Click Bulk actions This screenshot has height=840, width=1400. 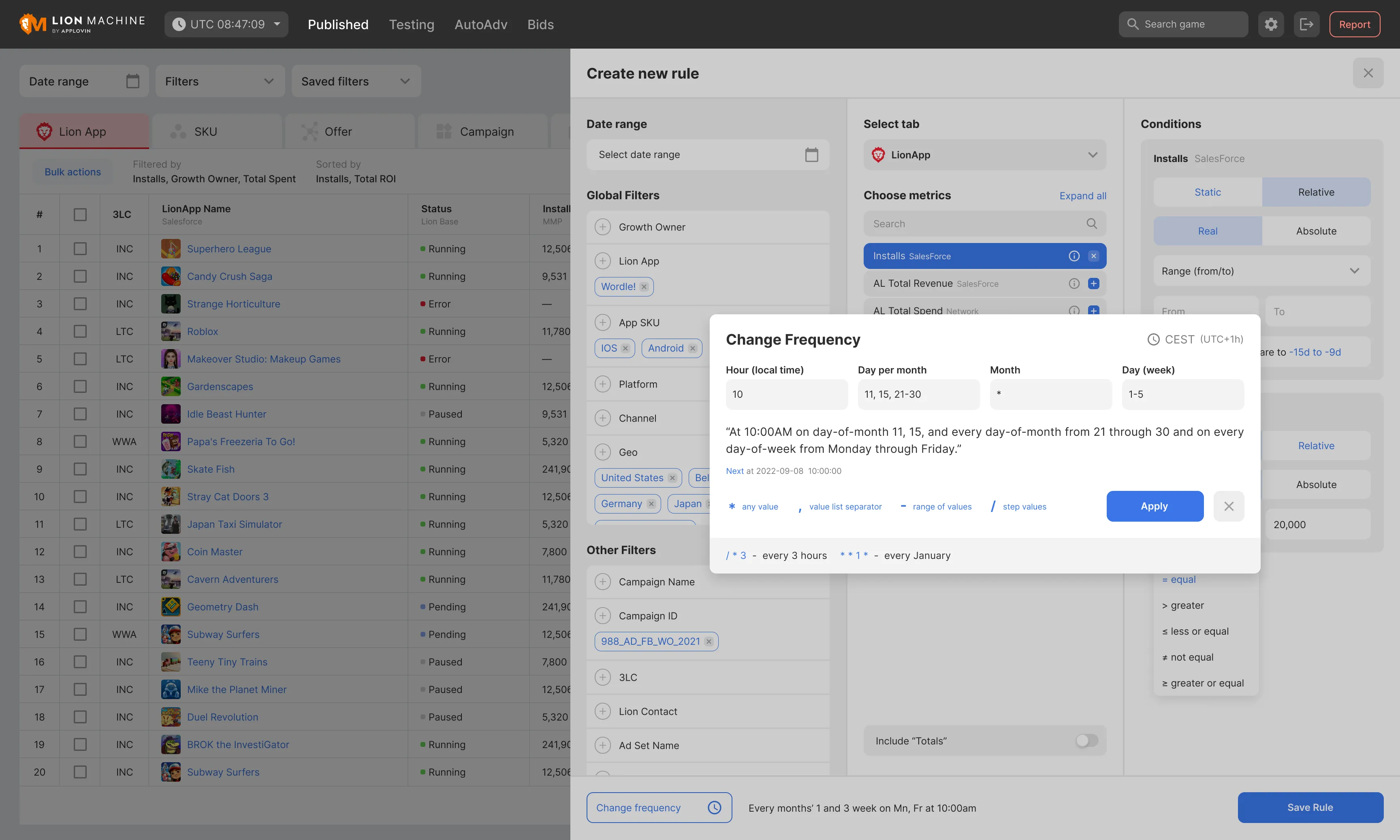point(73,171)
